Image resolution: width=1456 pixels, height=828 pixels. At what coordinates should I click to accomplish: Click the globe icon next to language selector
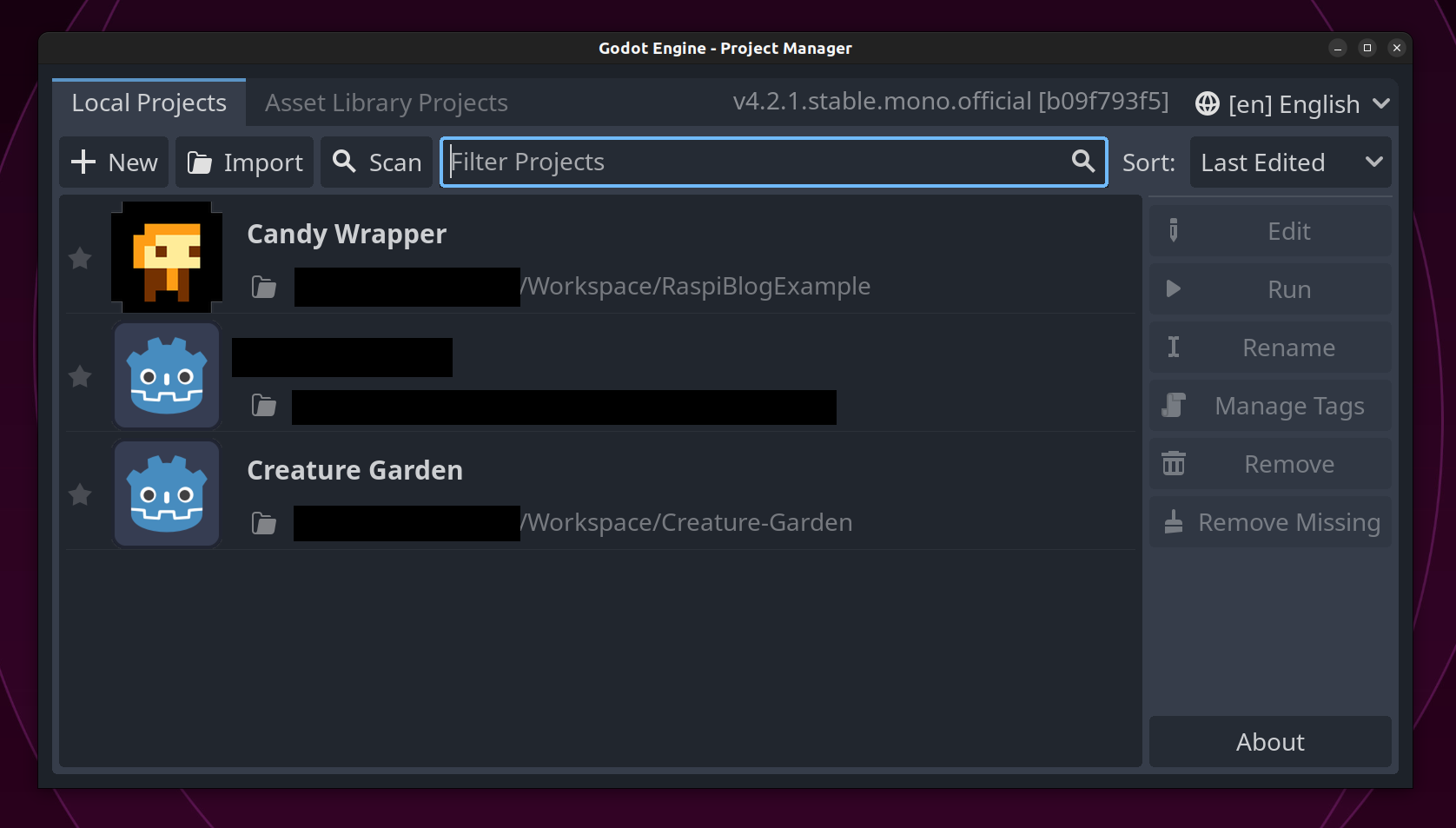[1207, 103]
